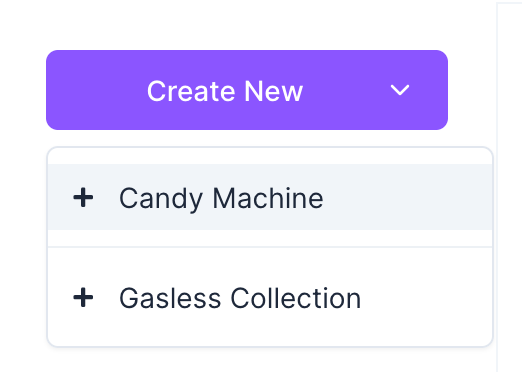Collapse the Create New menu via chevron
This screenshot has height=372, width=522.
(x=400, y=90)
